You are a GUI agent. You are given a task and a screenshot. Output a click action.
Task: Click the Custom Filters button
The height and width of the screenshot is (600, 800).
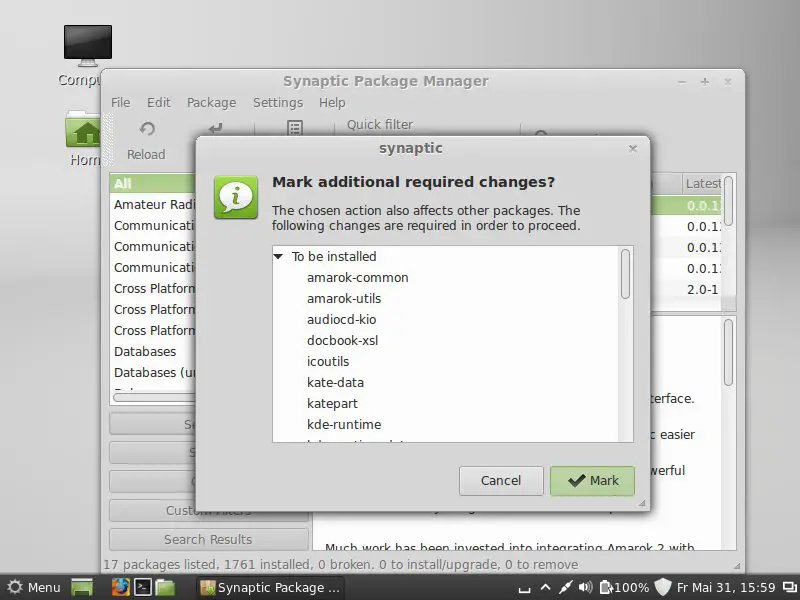209,511
